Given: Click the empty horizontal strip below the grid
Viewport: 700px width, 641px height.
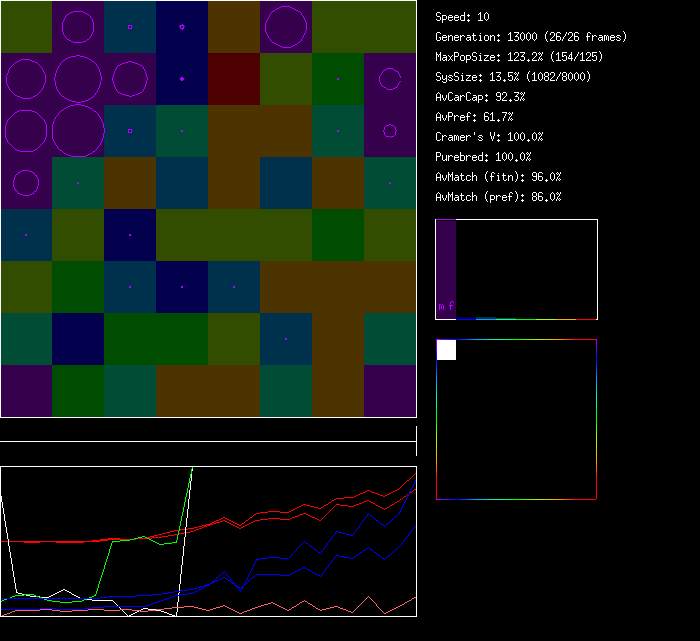Looking at the screenshot, I should [208, 431].
